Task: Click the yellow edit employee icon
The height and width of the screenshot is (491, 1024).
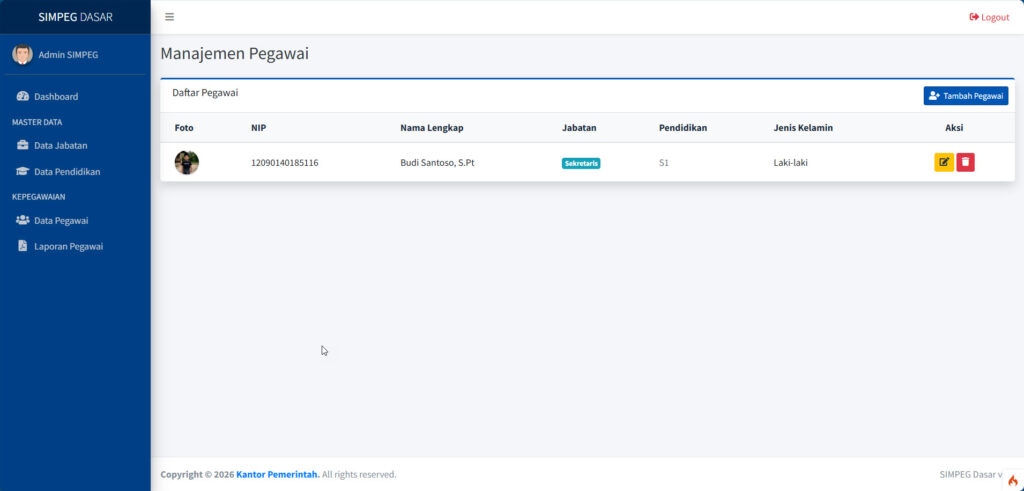Action: click(x=943, y=162)
